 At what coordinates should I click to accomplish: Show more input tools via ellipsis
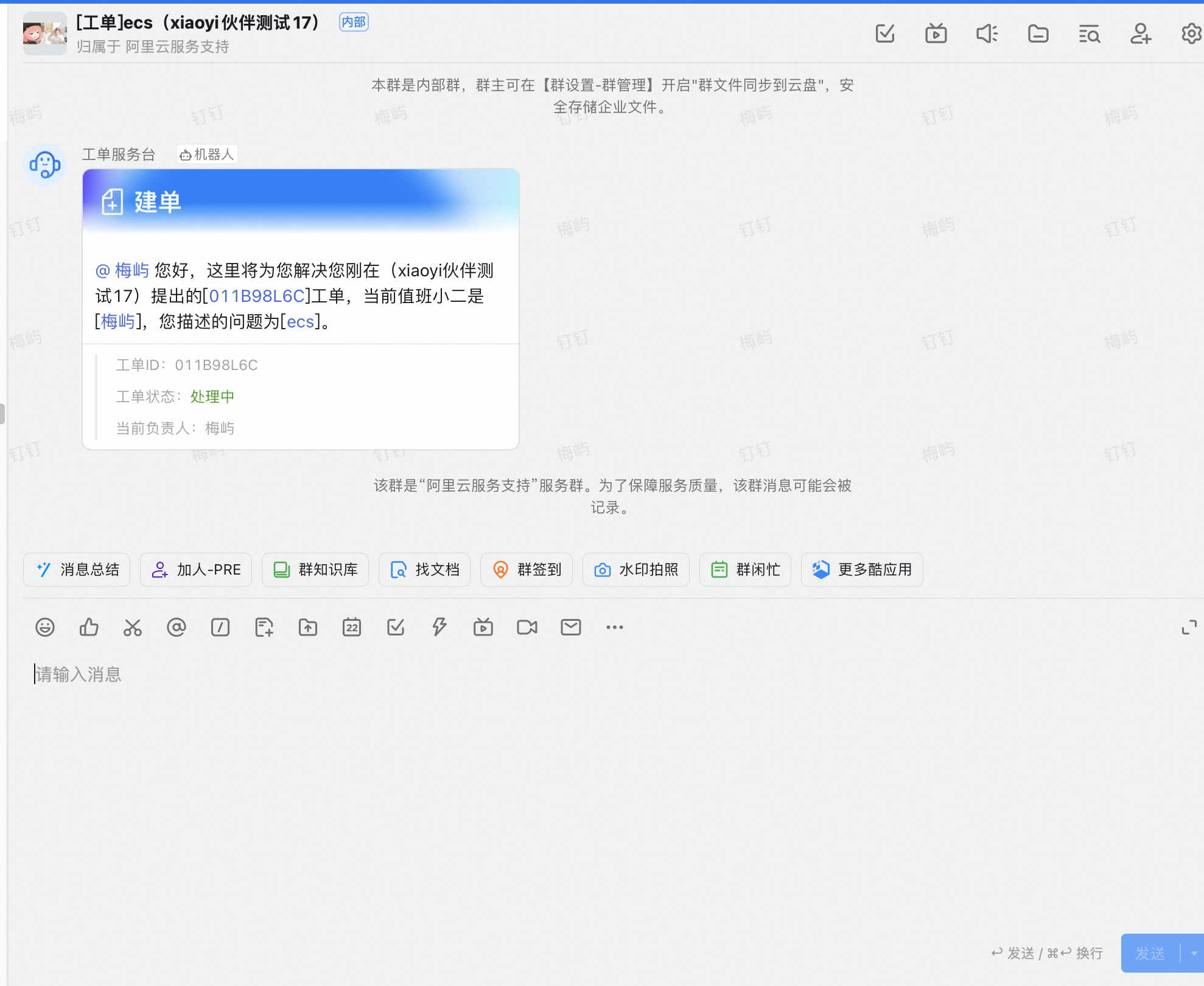[x=615, y=627]
